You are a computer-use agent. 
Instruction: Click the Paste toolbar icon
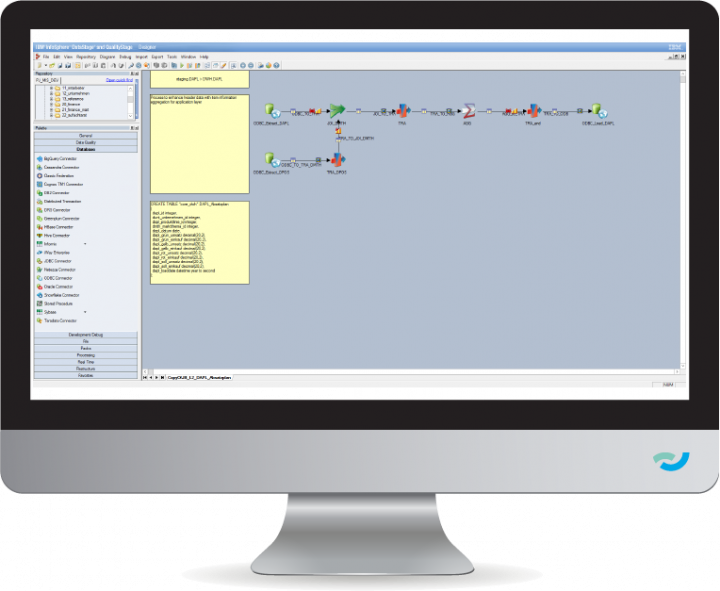point(103,66)
